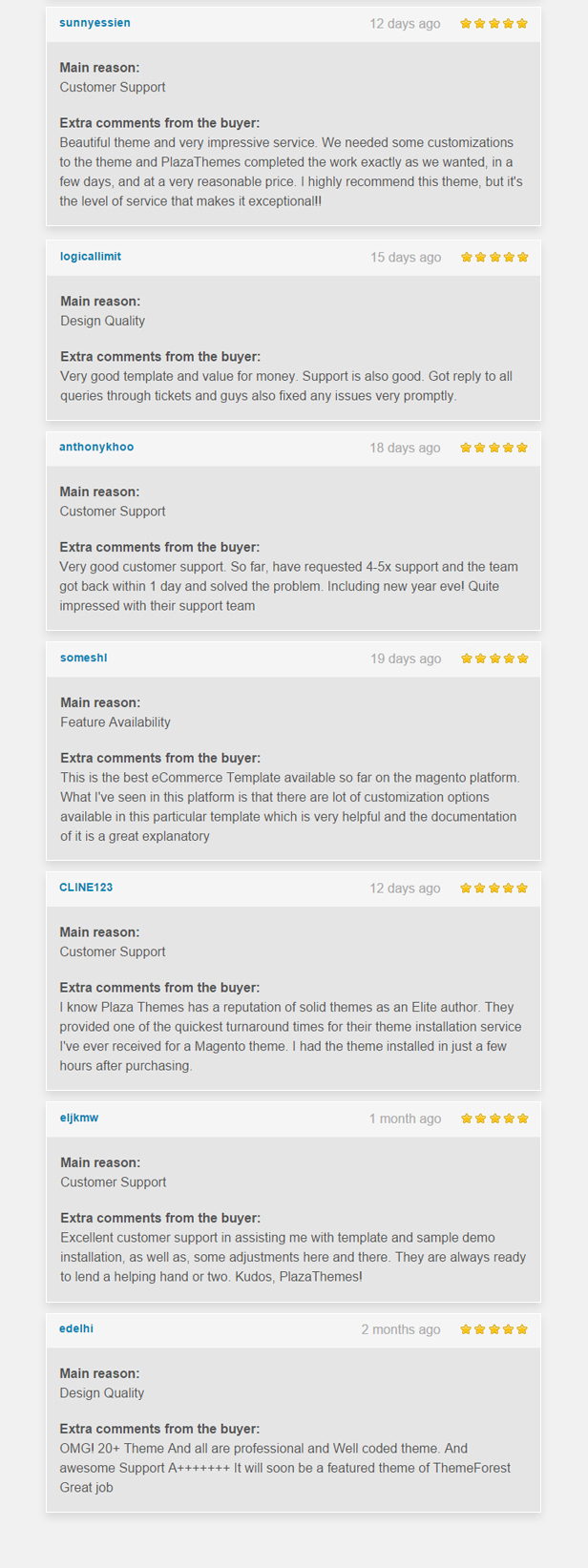Visit anthonykhoo's profile link
This screenshot has width=588, height=1568.
(x=96, y=448)
